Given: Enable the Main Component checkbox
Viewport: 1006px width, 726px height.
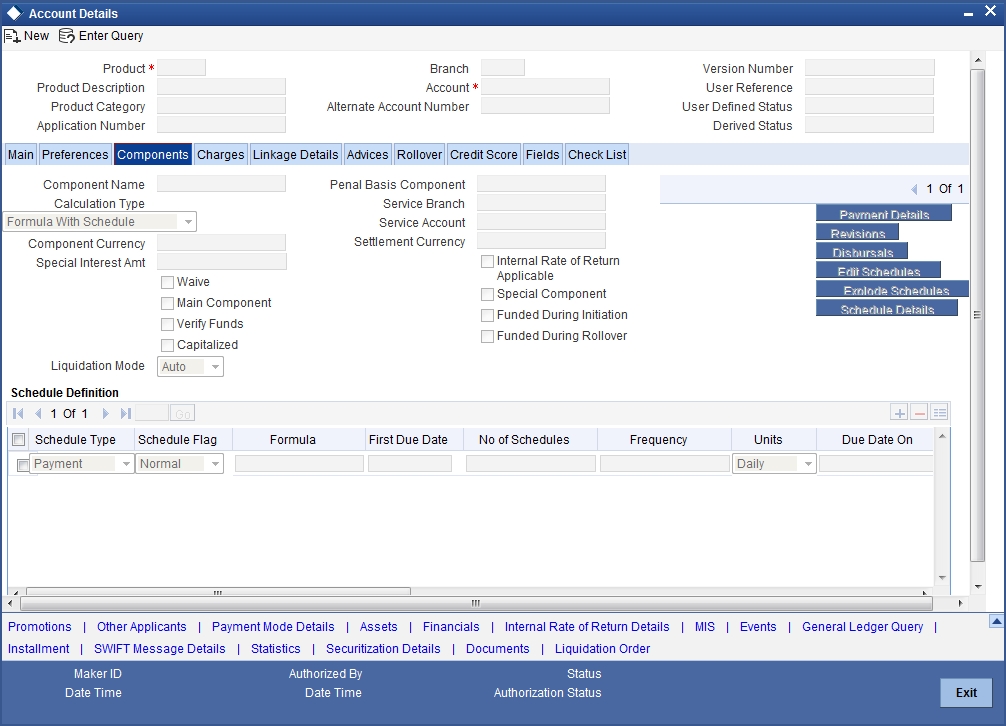Looking at the screenshot, I should (x=167, y=303).
